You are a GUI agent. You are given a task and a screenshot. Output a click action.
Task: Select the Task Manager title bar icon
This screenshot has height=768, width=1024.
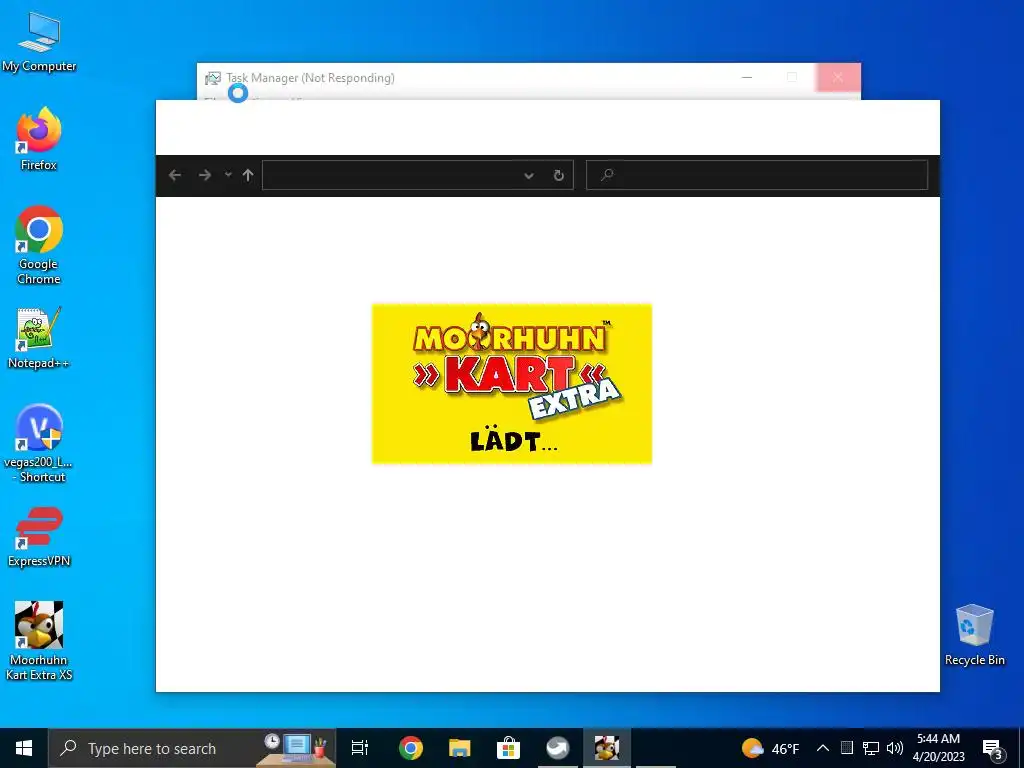[x=212, y=78]
